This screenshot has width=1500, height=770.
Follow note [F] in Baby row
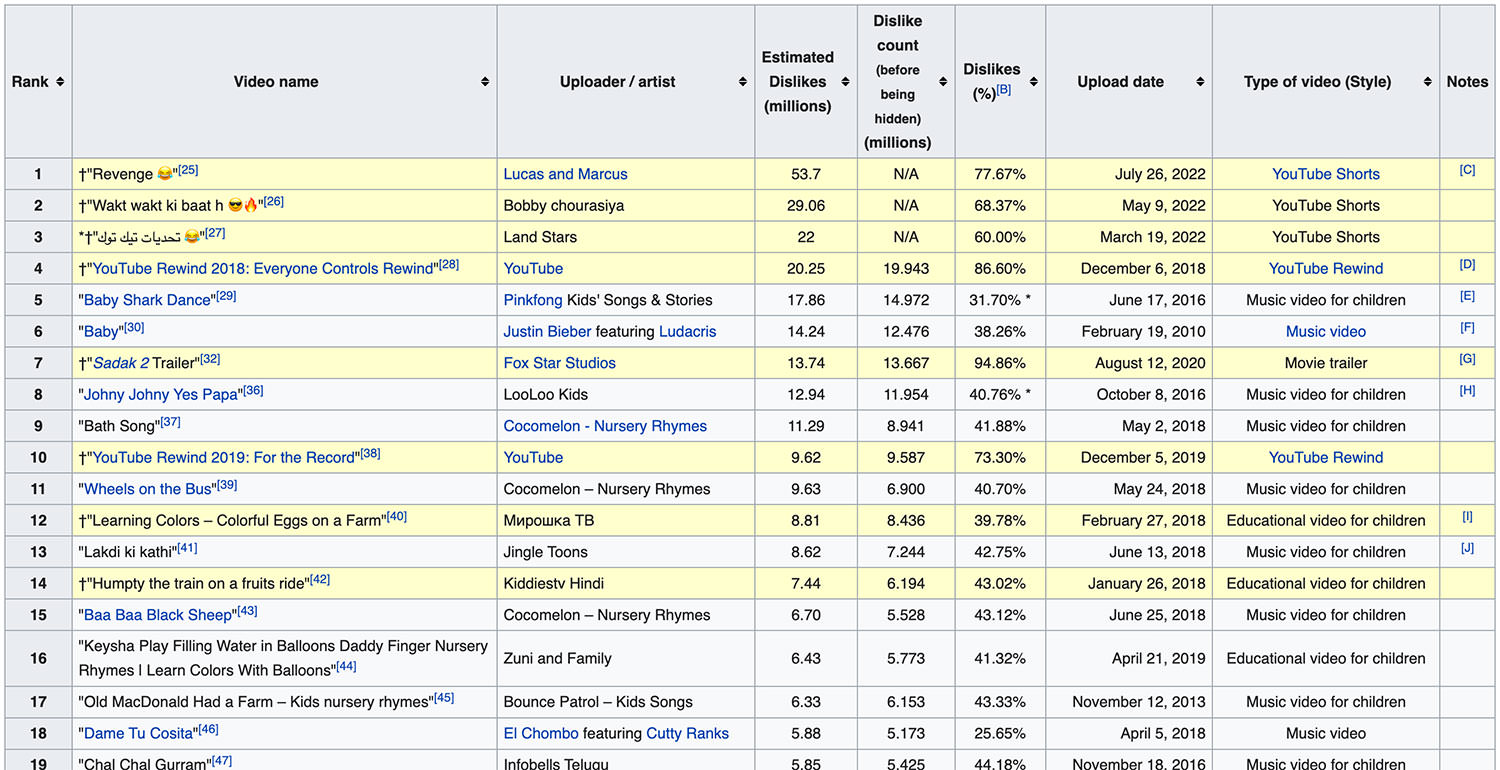(1467, 327)
